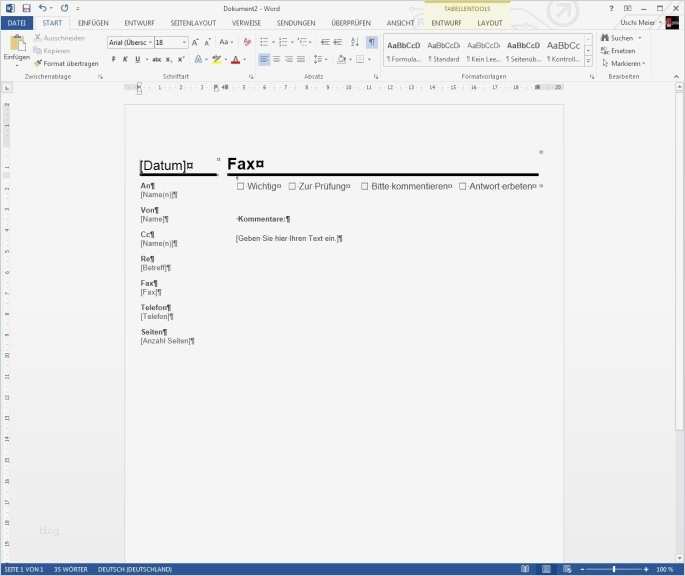Screen dimensions: 685x576
Task: Apply the Standard style
Action: pos(443,51)
